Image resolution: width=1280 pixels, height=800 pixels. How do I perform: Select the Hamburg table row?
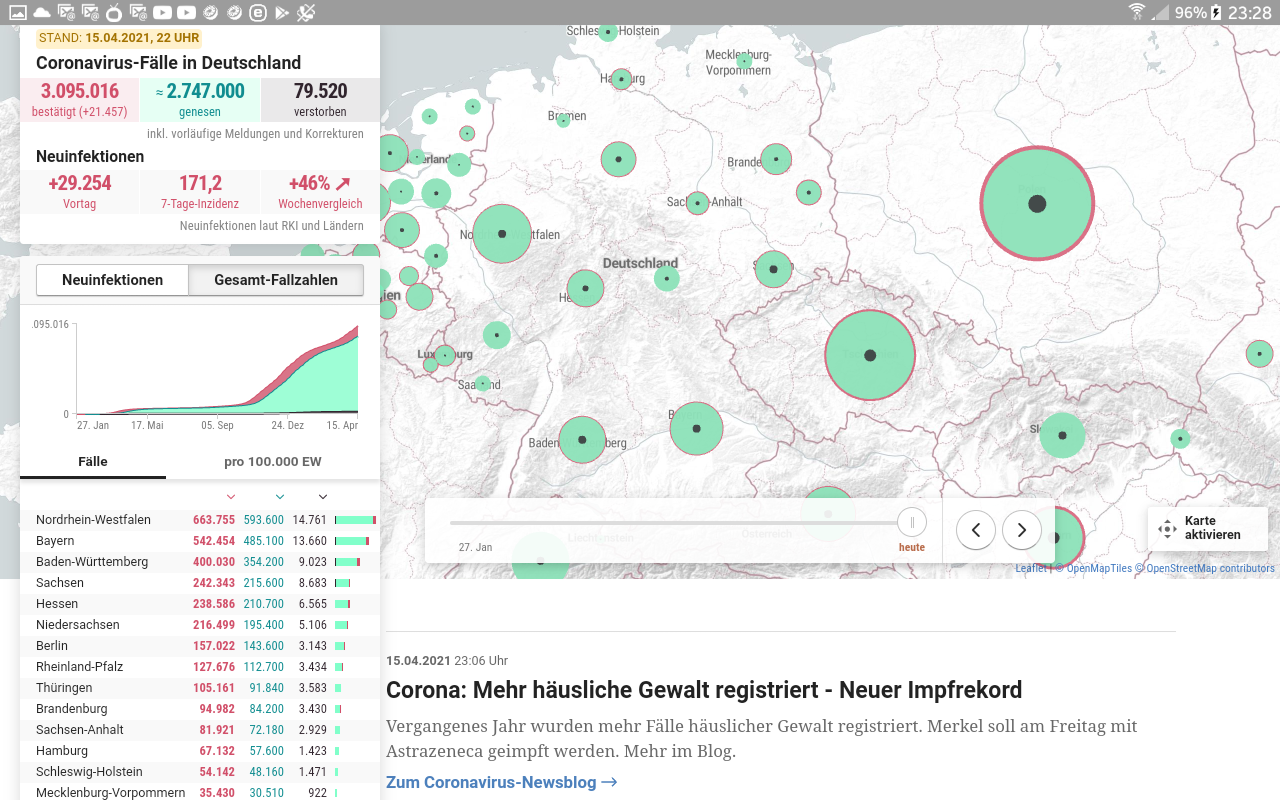200,750
